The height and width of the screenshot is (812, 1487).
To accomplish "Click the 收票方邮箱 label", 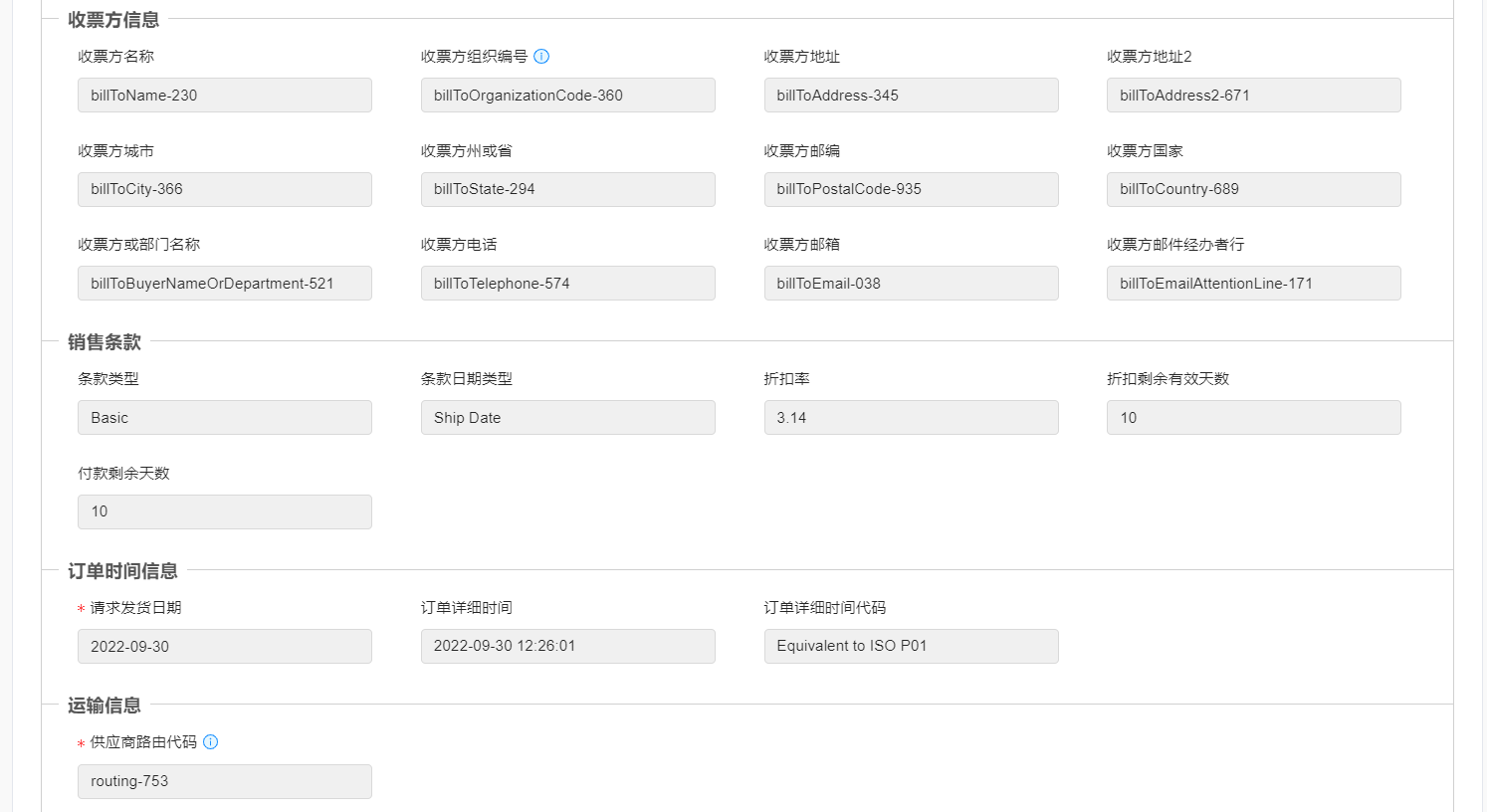I will pos(802,245).
